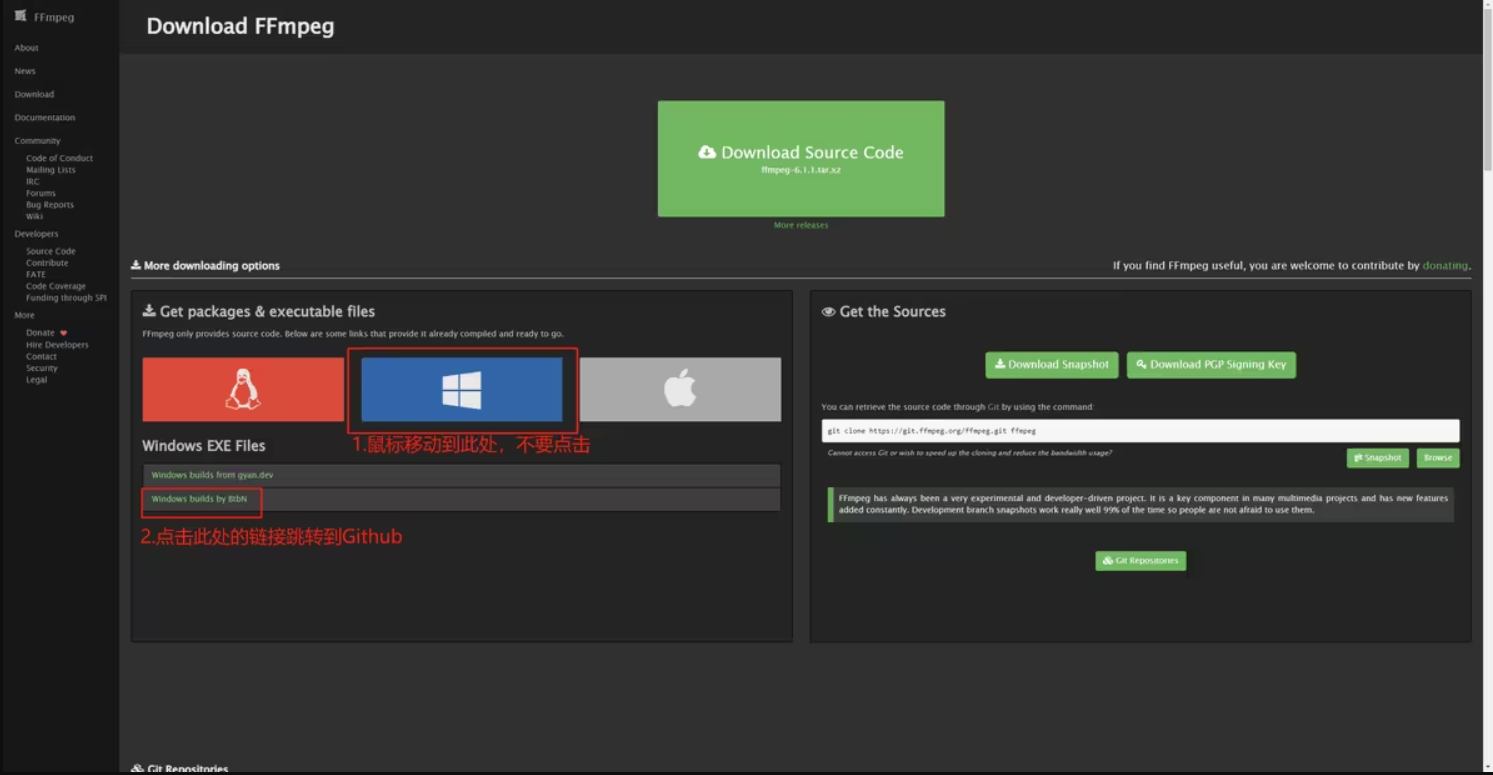The height and width of the screenshot is (775, 1493).
Task: Click the More downloading options heading
Action: click(x=205, y=266)
